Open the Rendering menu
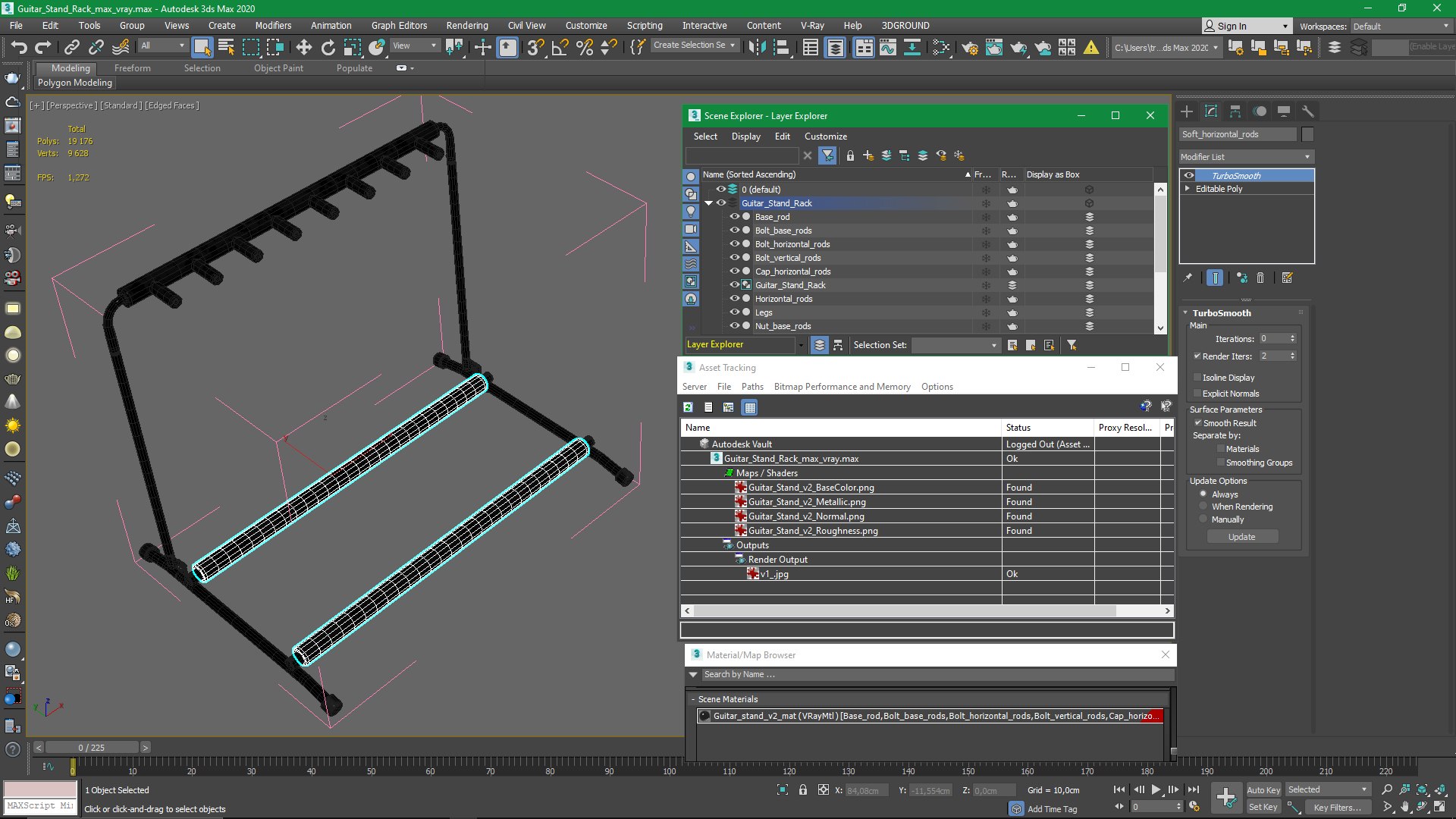 tap(467, 26)
